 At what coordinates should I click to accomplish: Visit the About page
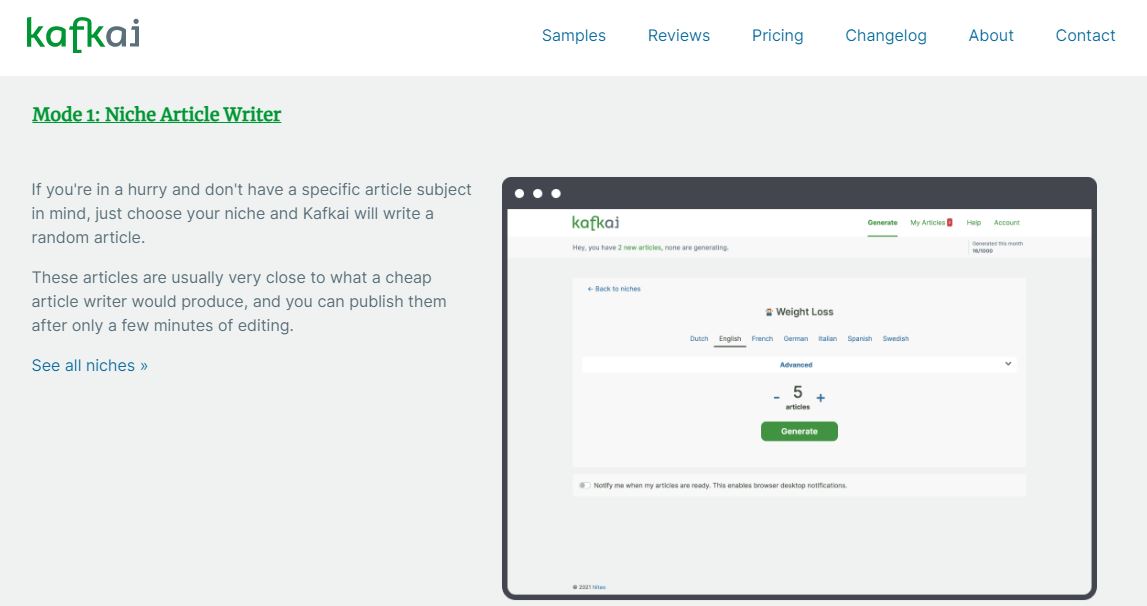(x=991, y=35)
